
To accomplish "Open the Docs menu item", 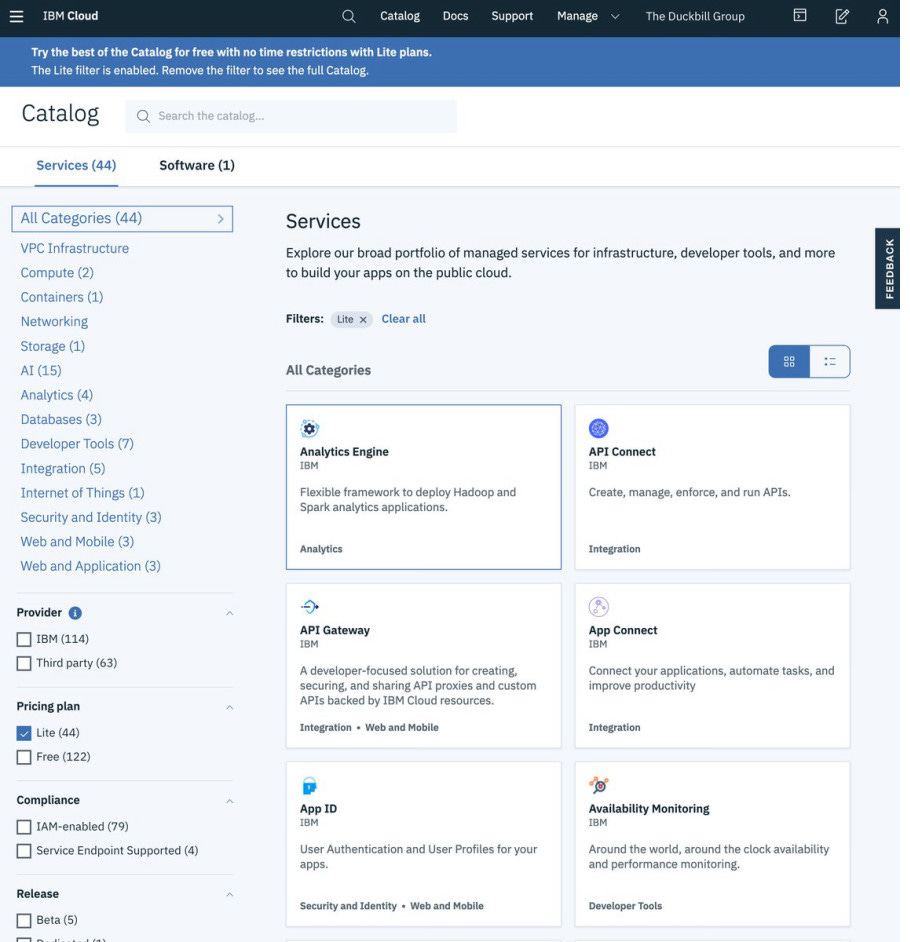I will [x=455, y=16].
